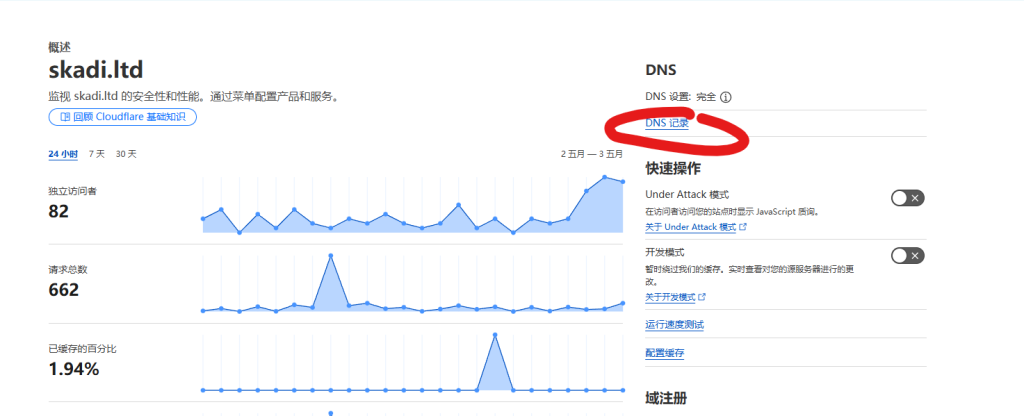Click the peak in 已缓存的百分比 chart
Screen dimensions: 1024x416
pyautogui.click(x=494, y=335)
